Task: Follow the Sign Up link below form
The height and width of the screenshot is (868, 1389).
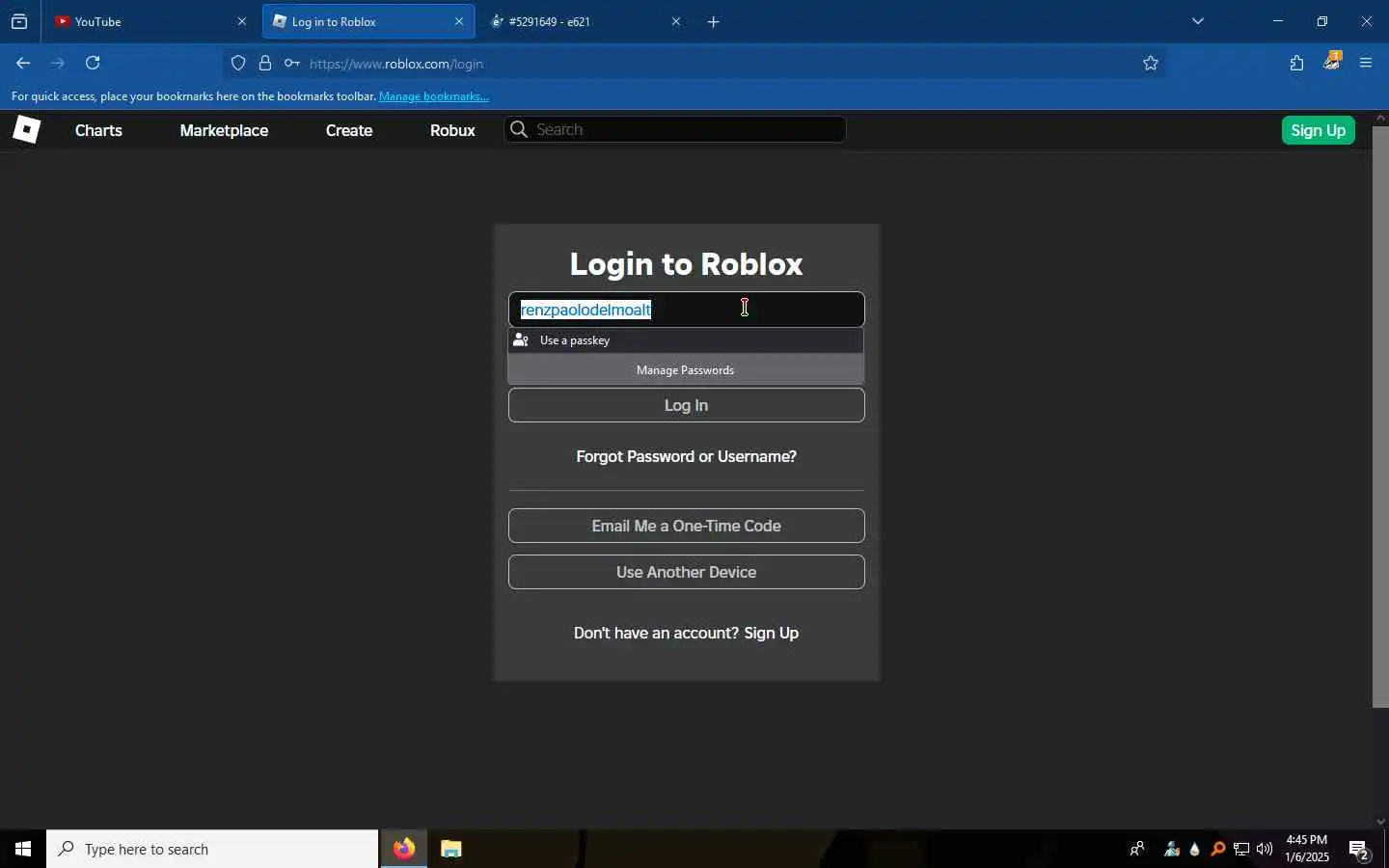Action: 772,633
